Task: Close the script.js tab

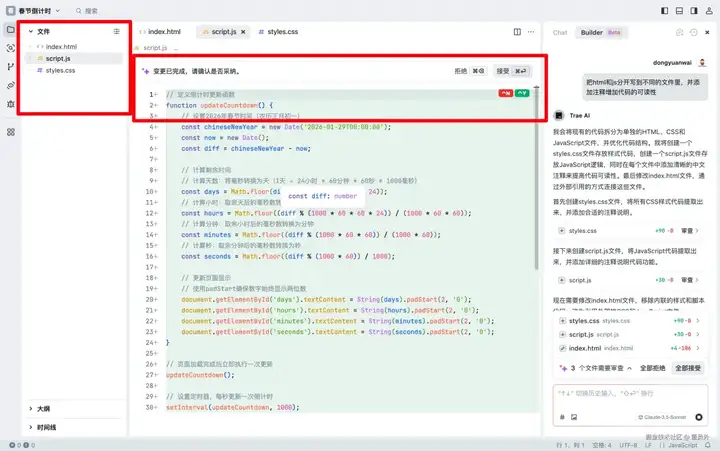Action: [x=243, y=32]
